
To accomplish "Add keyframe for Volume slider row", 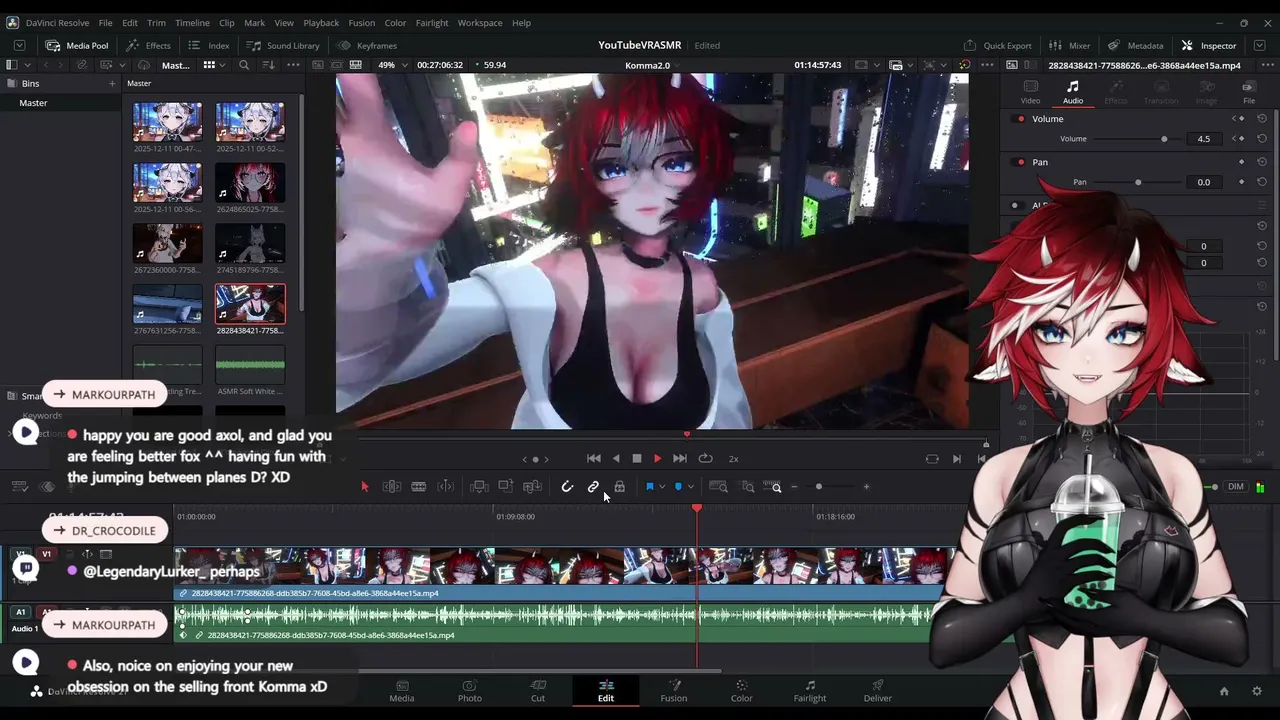I will click(1241, 139).
